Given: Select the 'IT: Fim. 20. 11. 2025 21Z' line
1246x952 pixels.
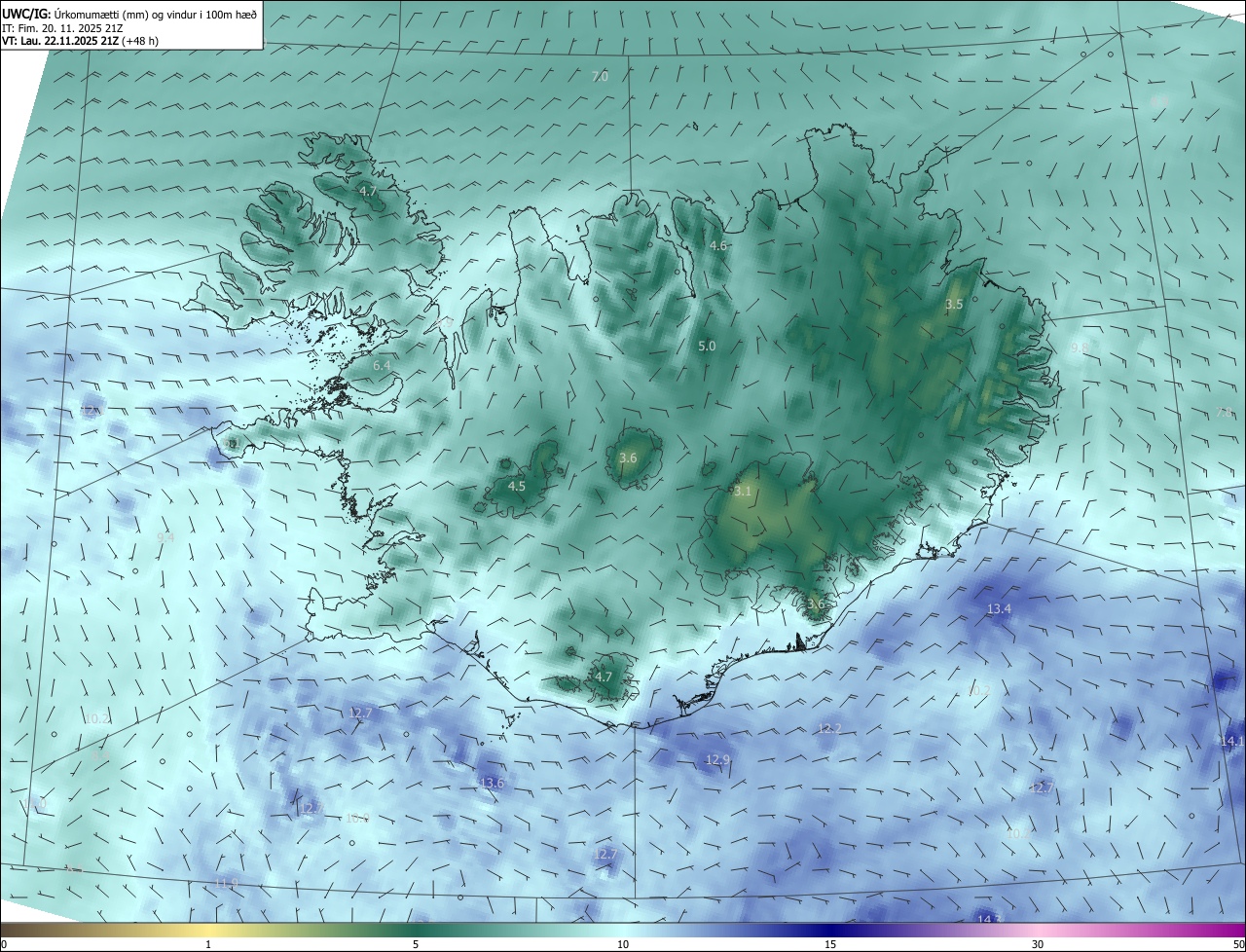Looking at the screenshot, I should (x=63, y=28).
